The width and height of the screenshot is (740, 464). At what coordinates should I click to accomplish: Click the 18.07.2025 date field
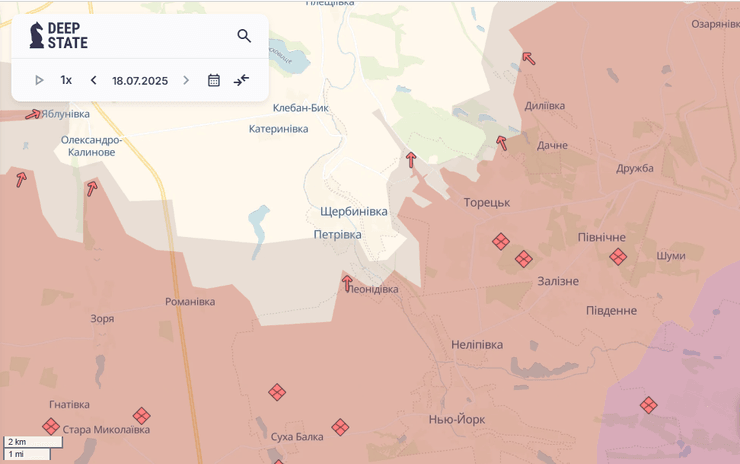140,80
